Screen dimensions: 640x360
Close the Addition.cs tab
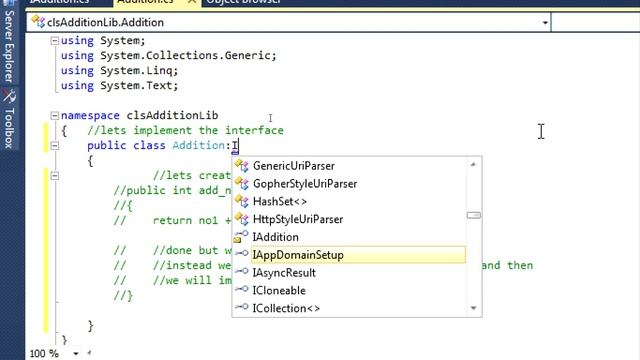coord(192,2)
